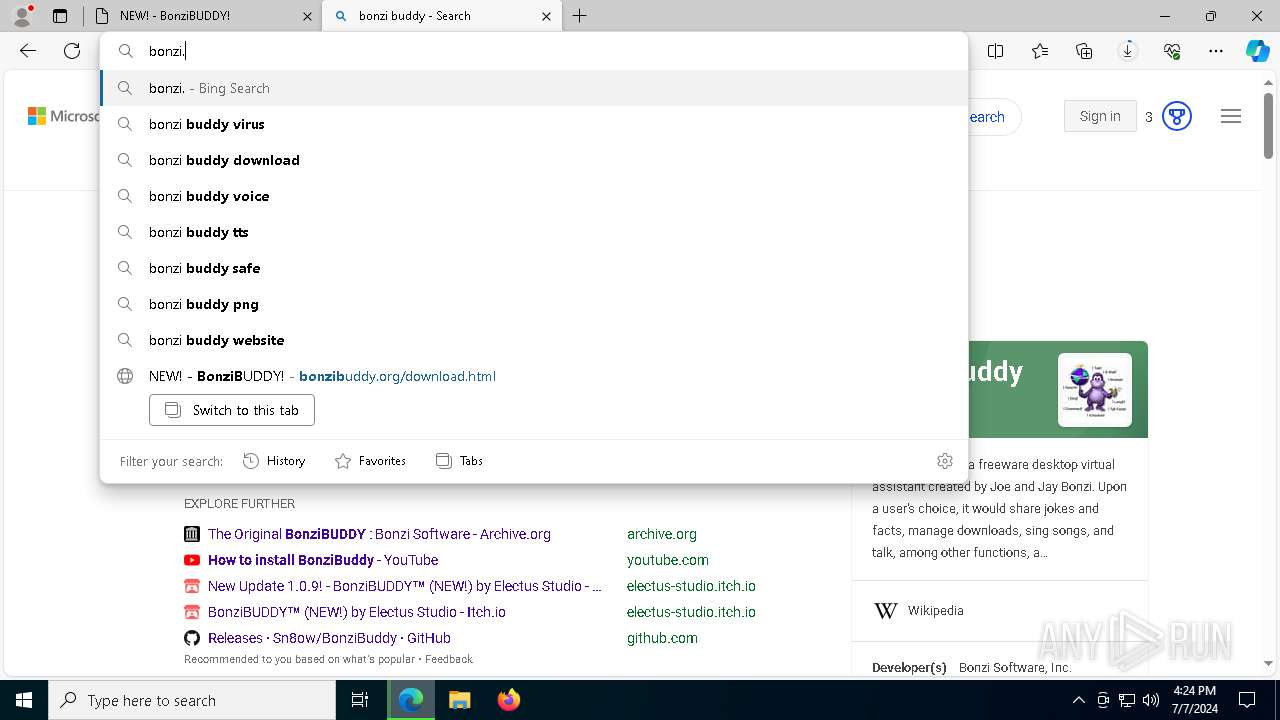Open 'Releases · Sn8ow/BonziBuddy · GitHub' link
The width and height of the screenshot is (1280, 720).
[x=329, y=638]
